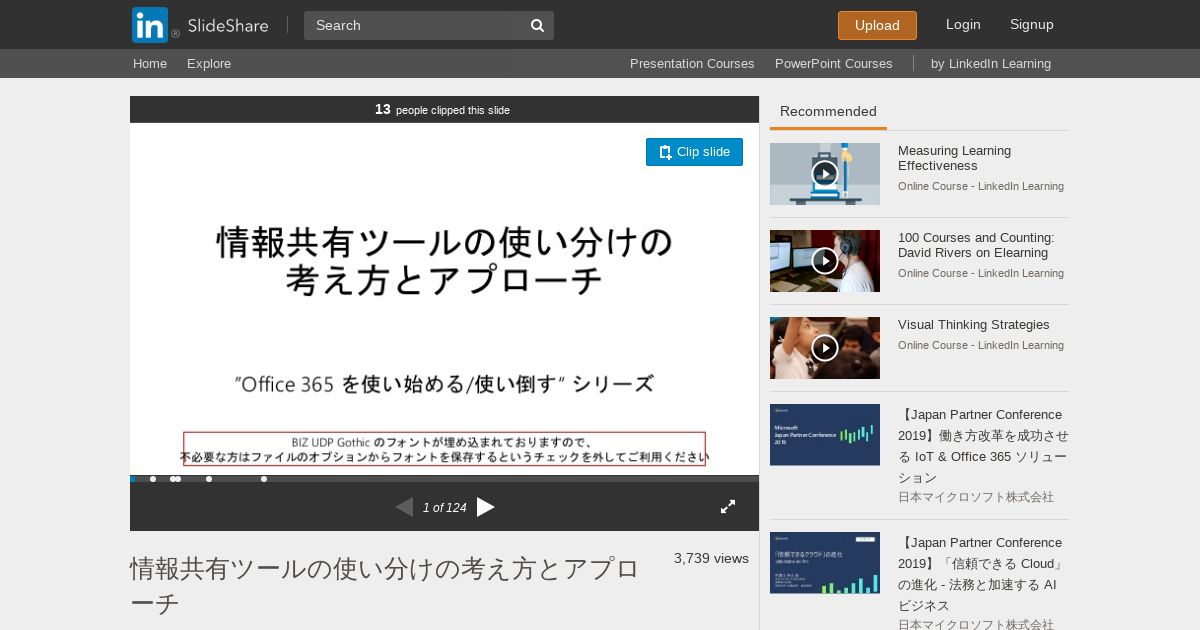Viewport: 1200px width, 630px height.
Task: Open PowerPoint Courses link
Action: coord(834,63)
